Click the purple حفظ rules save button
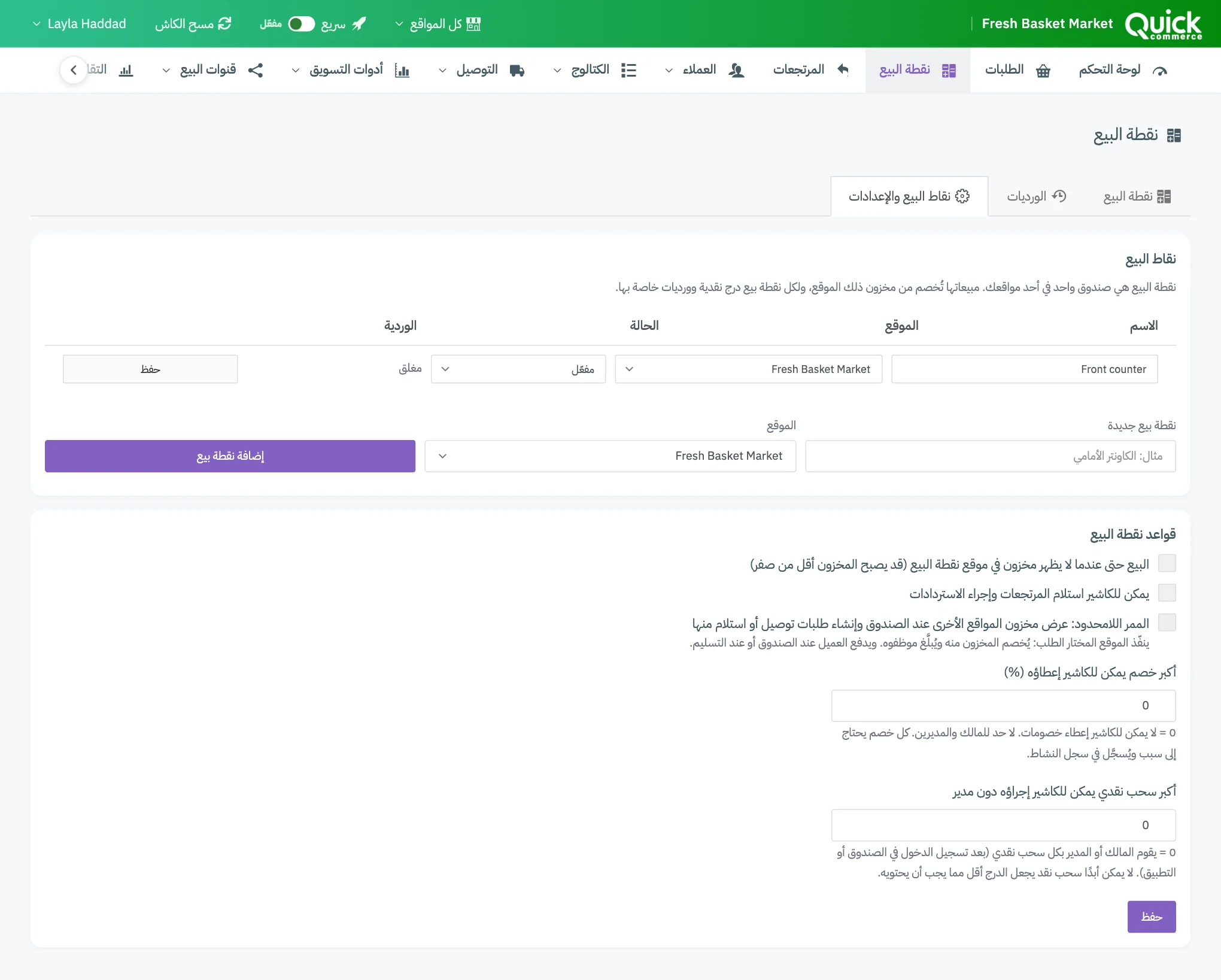The width and height of the screenshot is (1221, 980). pyautogui.click(x=1152, y=917)
